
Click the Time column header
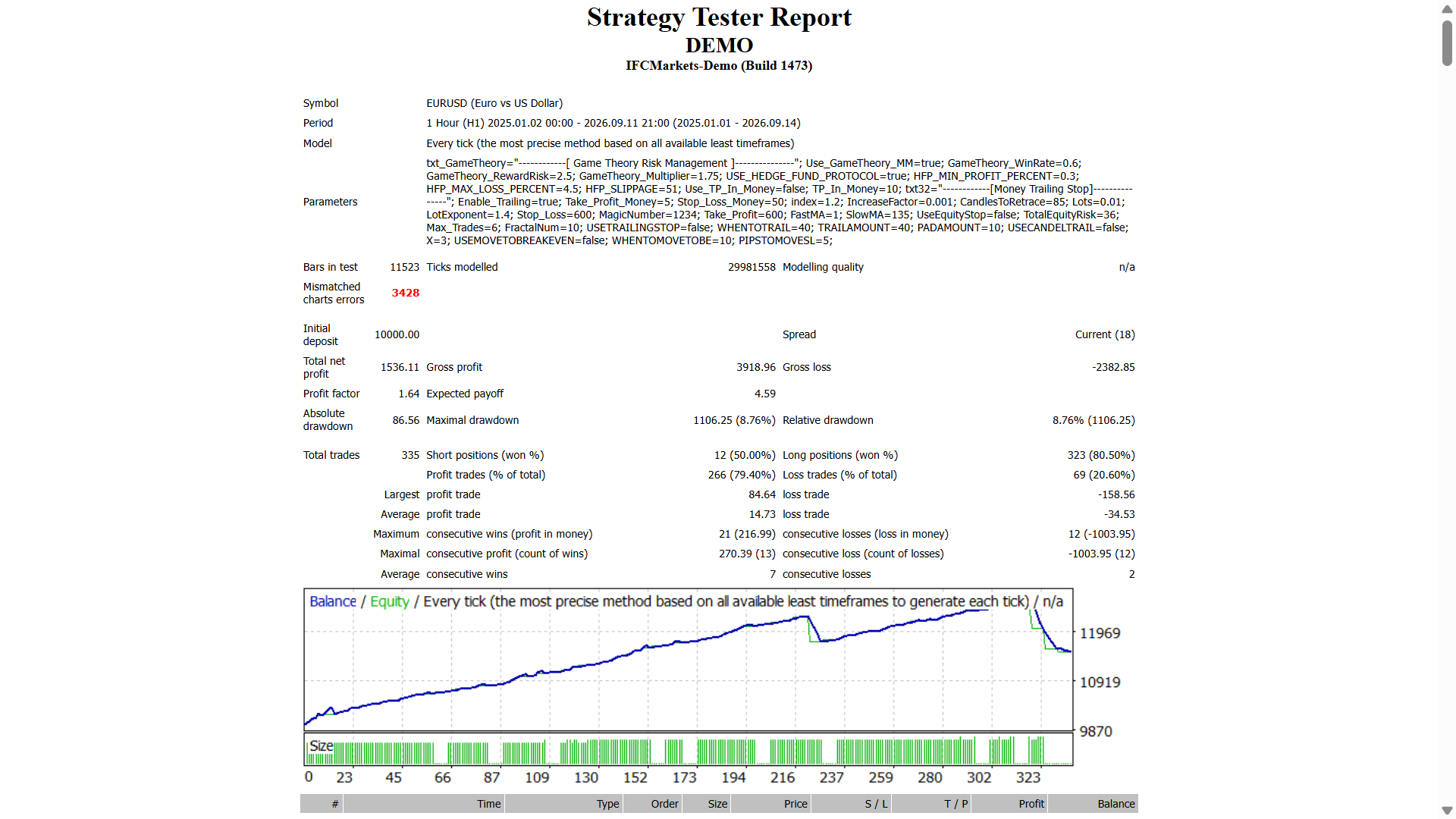[x=424, y=804]
